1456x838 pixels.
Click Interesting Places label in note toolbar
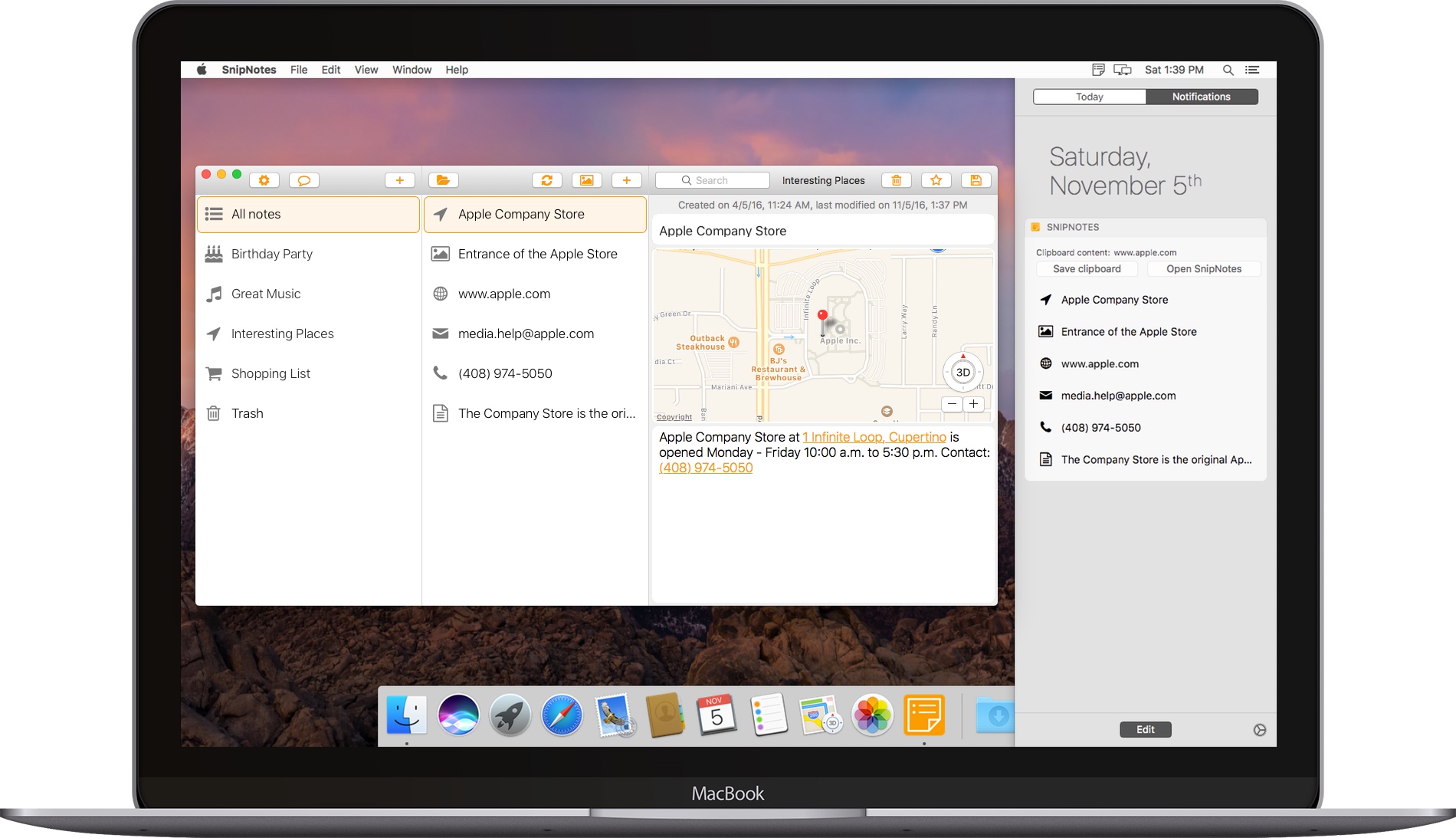point(824,181)
